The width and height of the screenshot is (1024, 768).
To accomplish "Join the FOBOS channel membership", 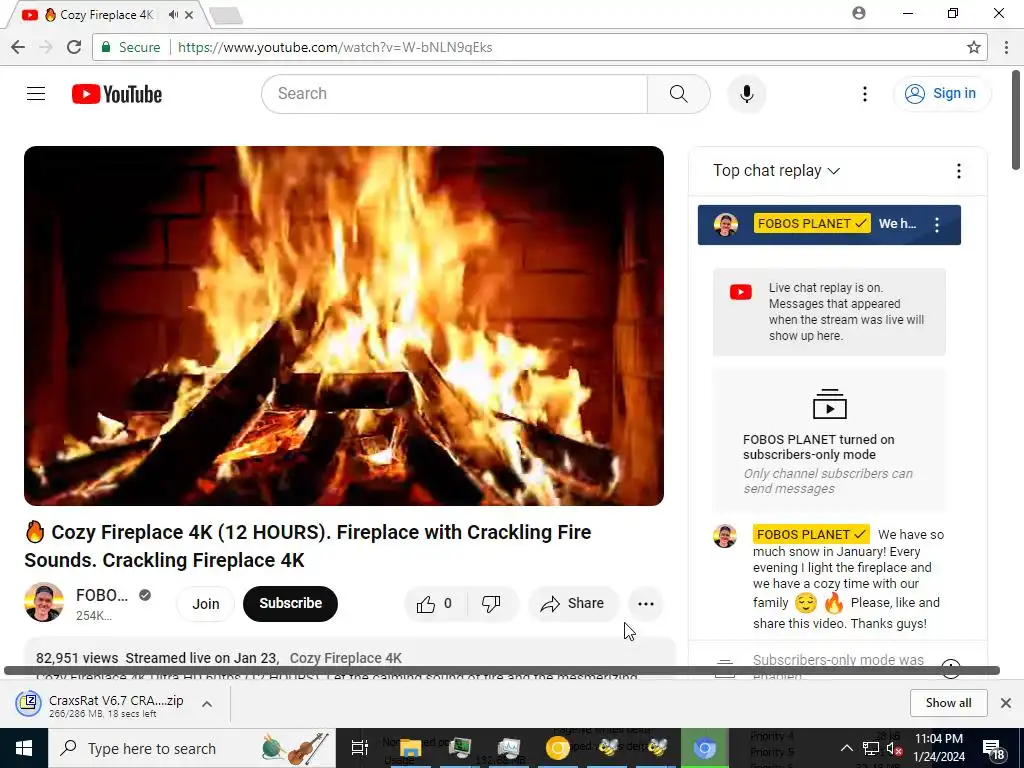I will point(206,603).
